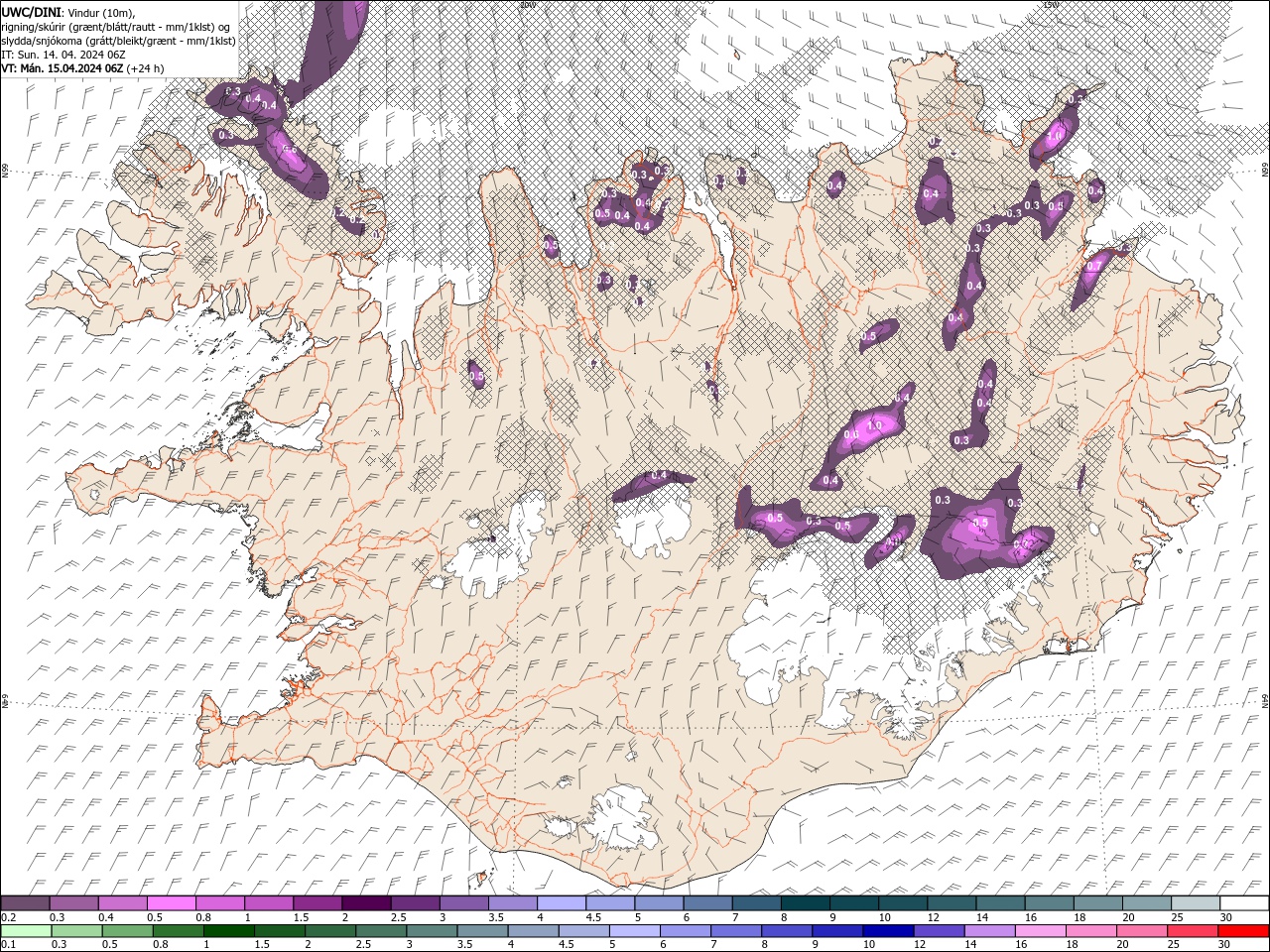Select the darkest purple snow swatch labeled 2

pyautogui.click(x=365, y=903)
